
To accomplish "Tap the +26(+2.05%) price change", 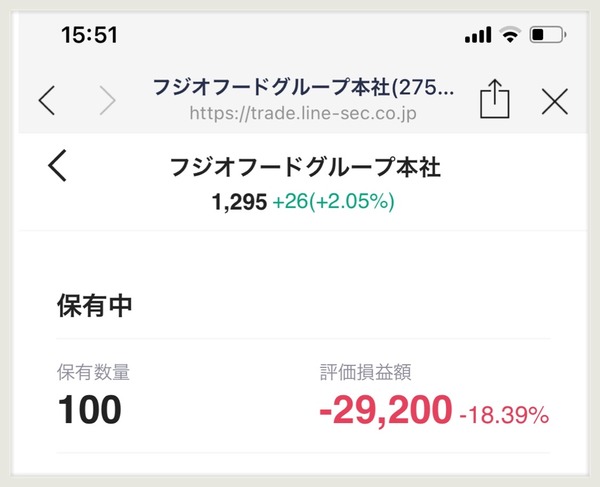I will 333,201.
